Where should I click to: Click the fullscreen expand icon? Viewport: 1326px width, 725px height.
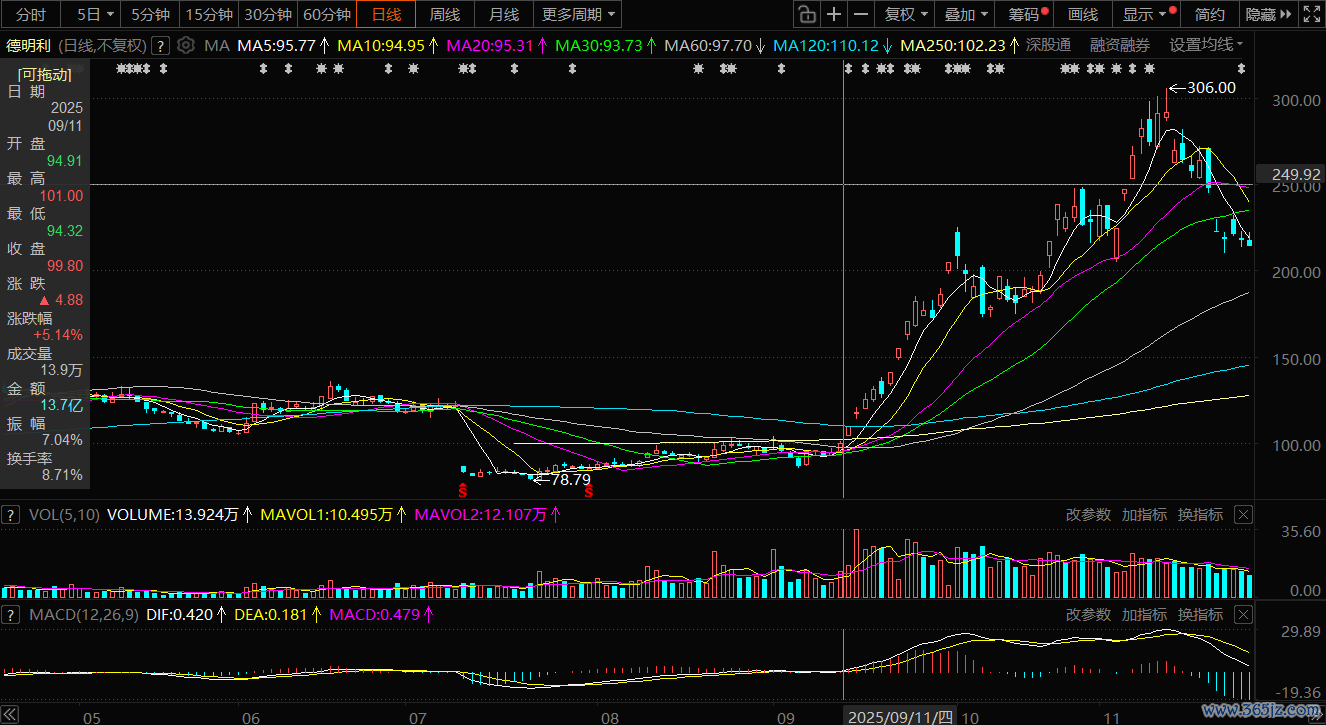coord(1309,14)
